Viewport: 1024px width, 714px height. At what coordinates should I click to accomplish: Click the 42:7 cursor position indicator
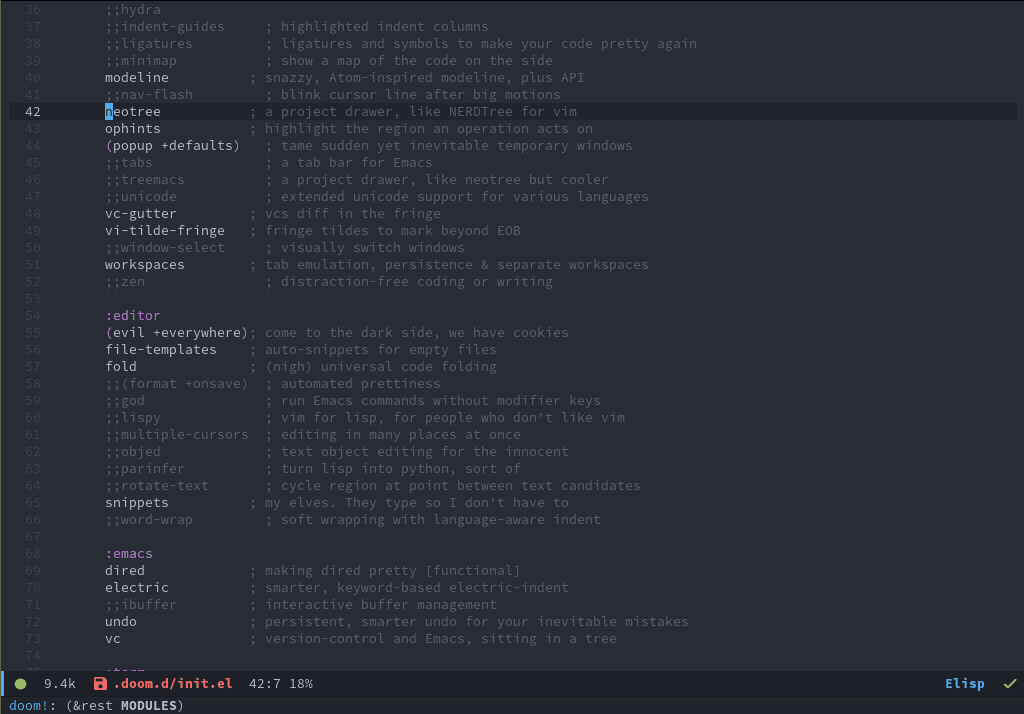[x=265, y=684]
